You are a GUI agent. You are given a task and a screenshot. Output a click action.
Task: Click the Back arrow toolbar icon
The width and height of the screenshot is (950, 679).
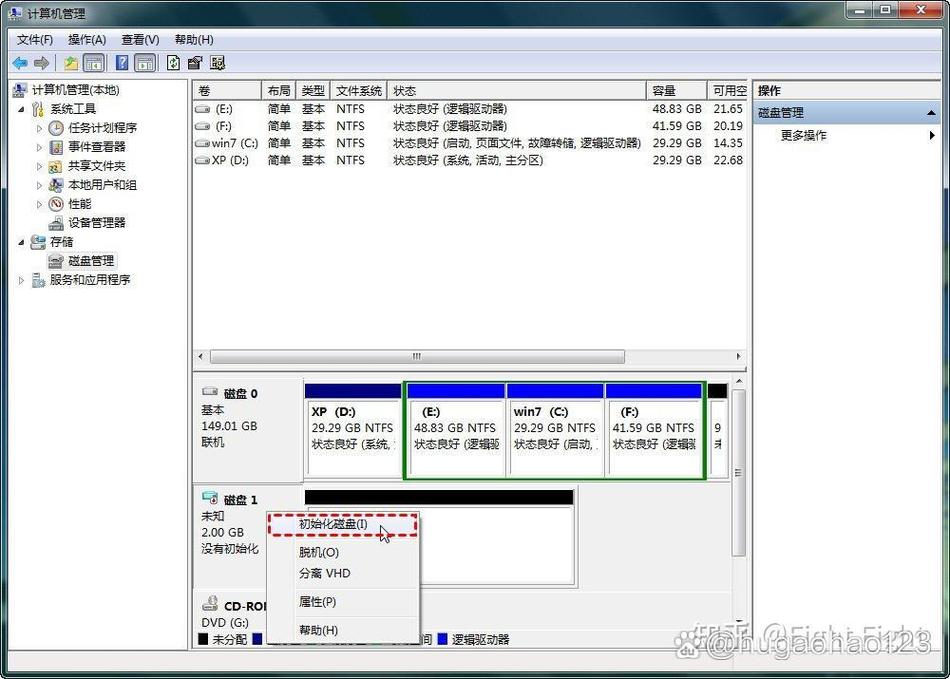point(19,62)
